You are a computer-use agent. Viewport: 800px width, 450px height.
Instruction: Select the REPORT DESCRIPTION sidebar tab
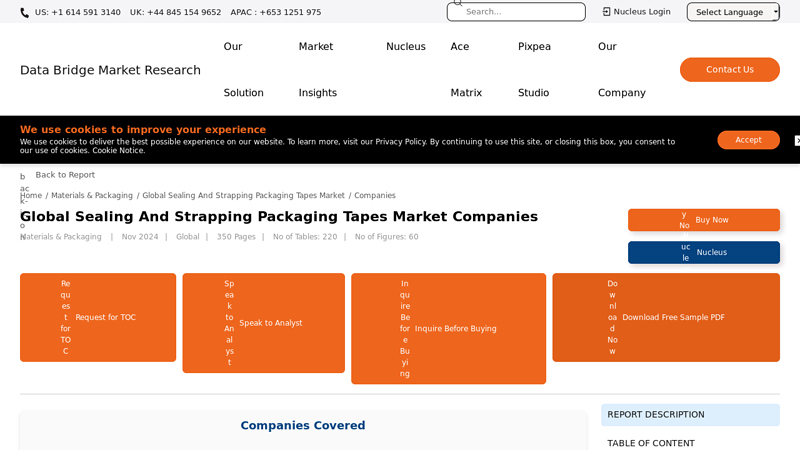[x=690, y=415]
